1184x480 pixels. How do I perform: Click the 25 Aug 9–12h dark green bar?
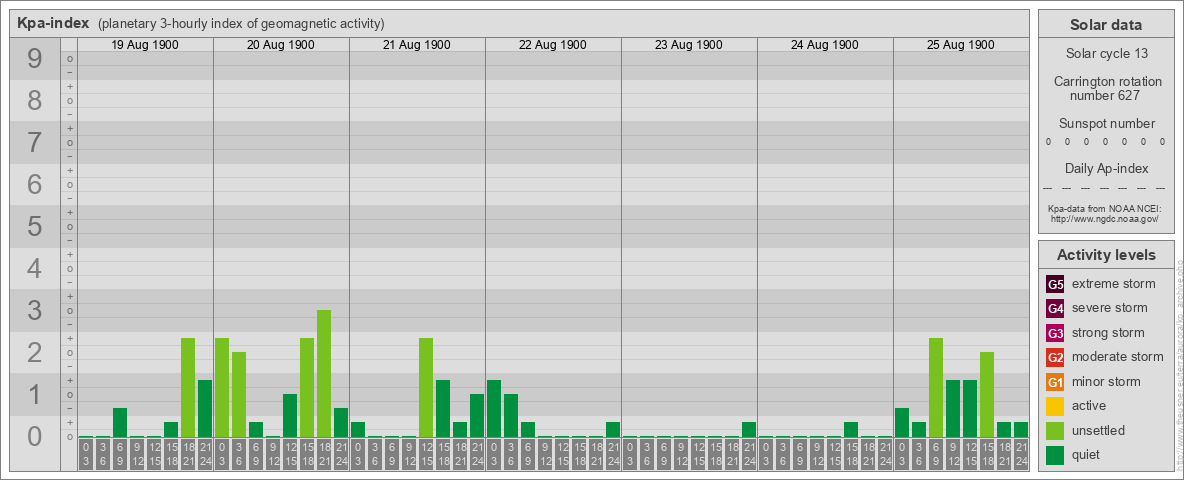click(952, 409)
